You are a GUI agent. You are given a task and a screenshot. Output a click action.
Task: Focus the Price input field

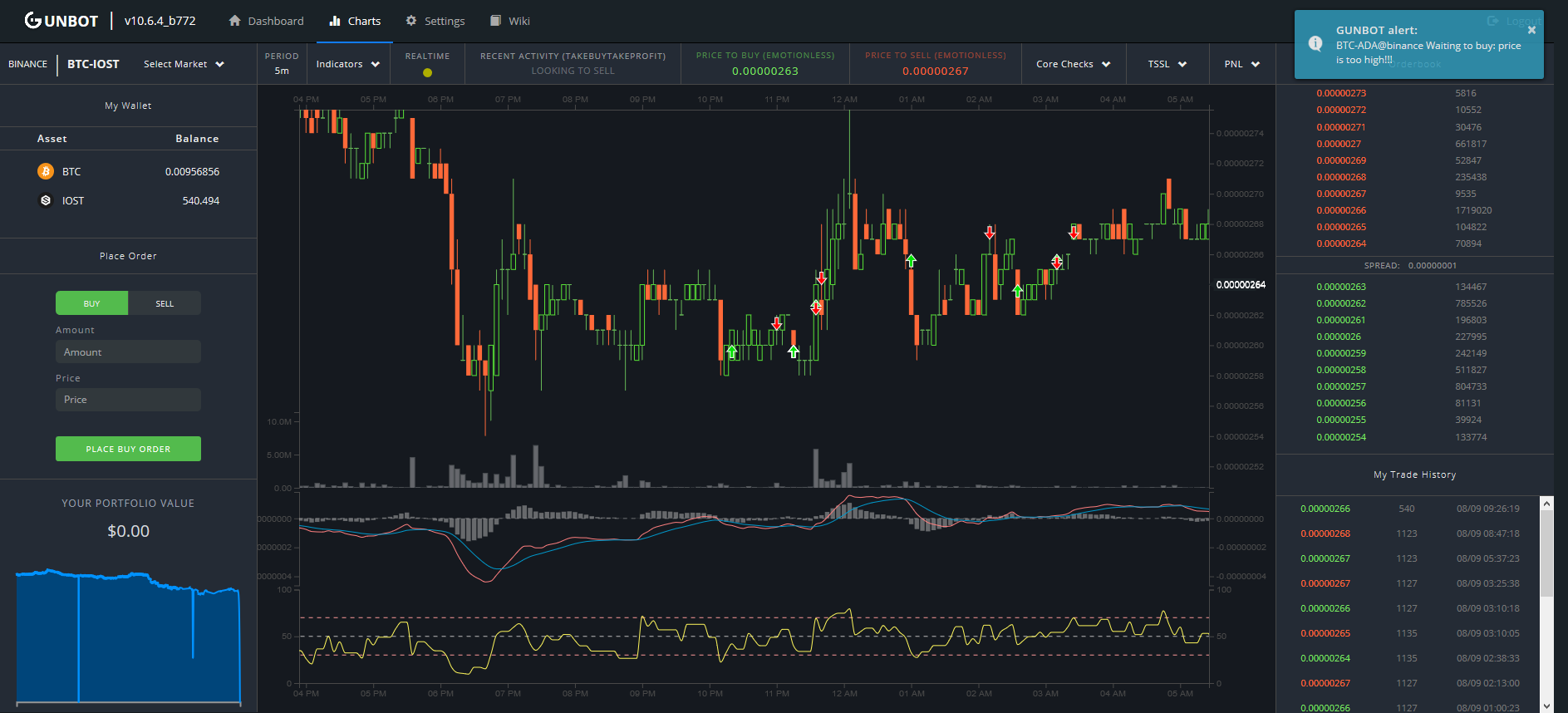[128, 400]
